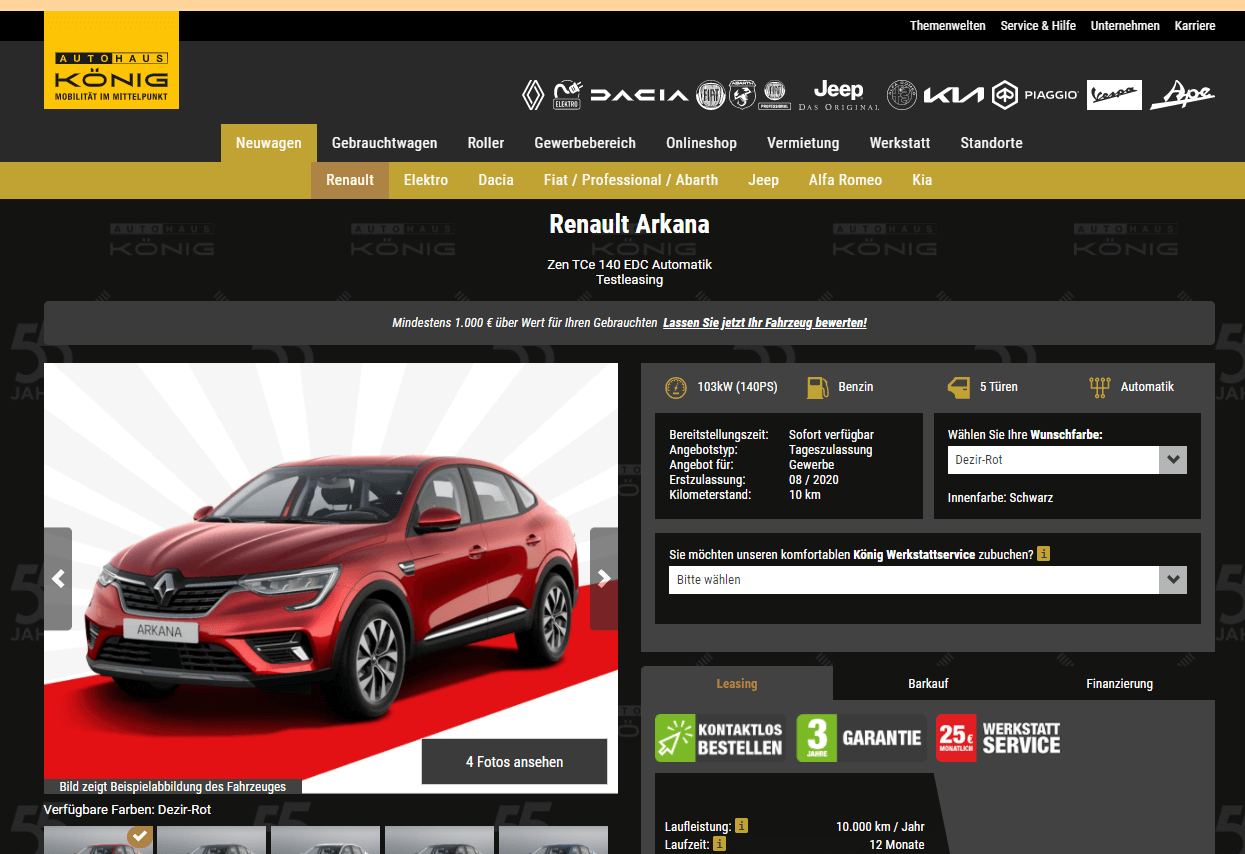Show previous car photo with left arrow

tap(58, 579)
